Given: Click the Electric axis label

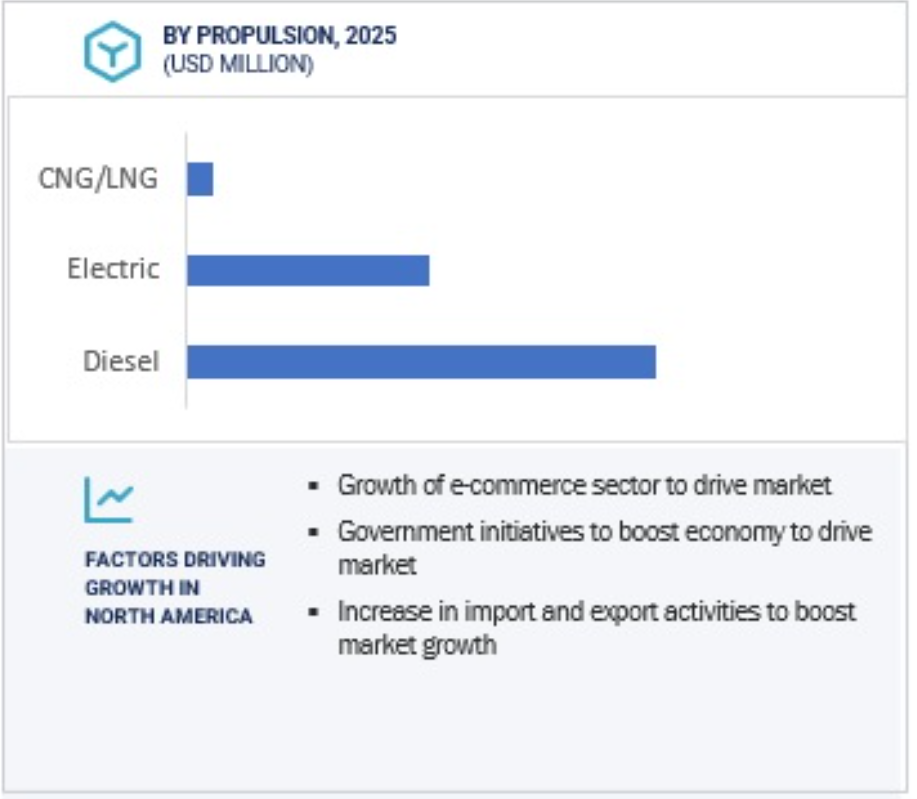Looking at the screenshot, I should [x=113, y=269].
